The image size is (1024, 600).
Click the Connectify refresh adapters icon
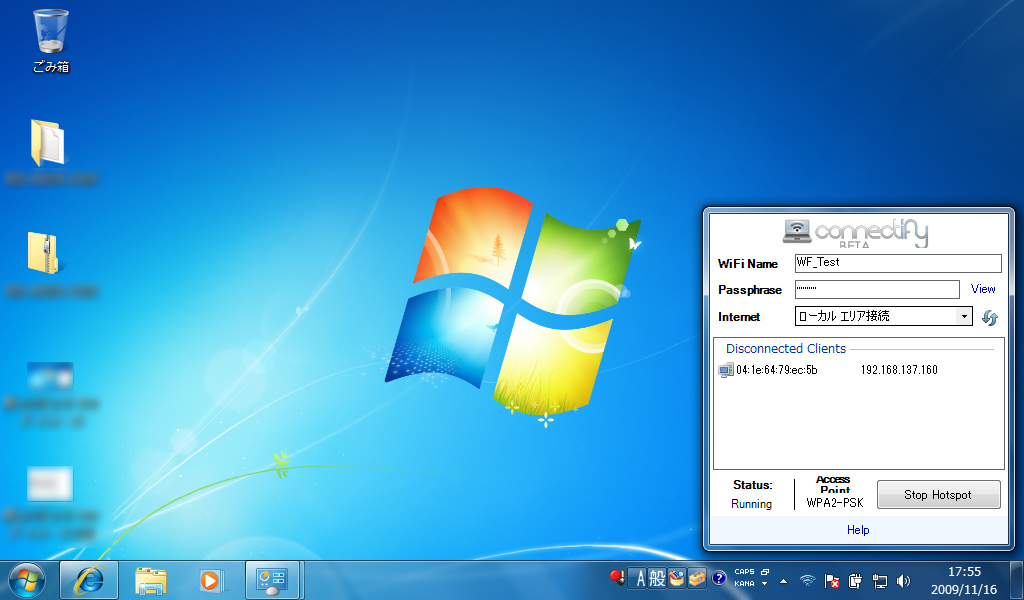coord(989,317)
